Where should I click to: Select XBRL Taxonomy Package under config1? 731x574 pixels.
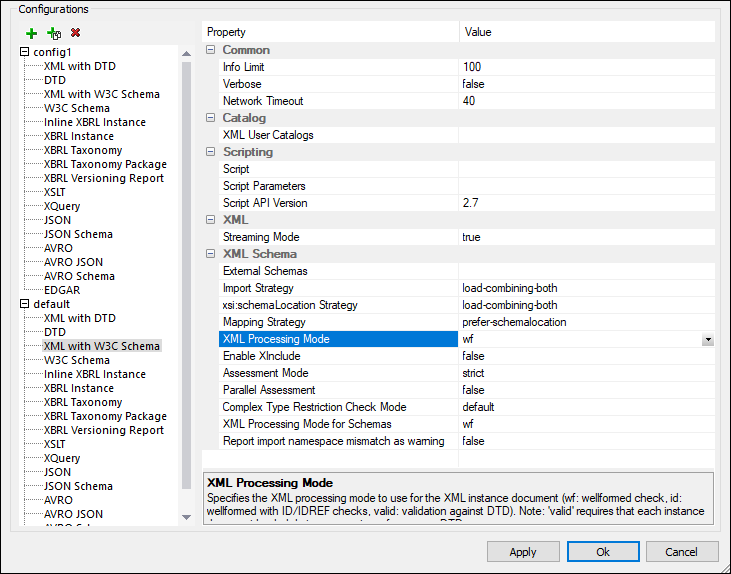tap(105, 164)
